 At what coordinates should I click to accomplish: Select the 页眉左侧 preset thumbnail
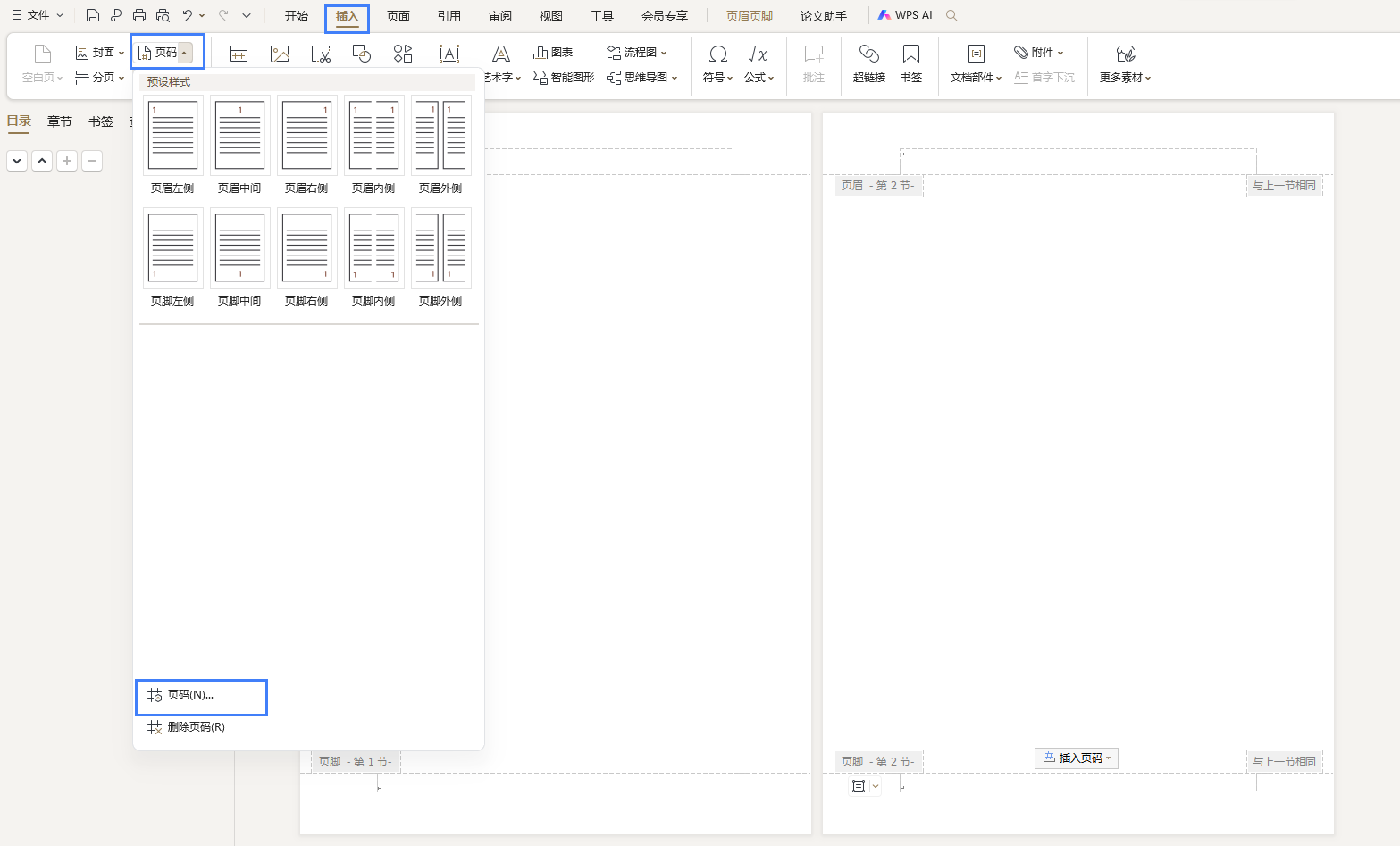pyautogui.click(x=172, y=136)
